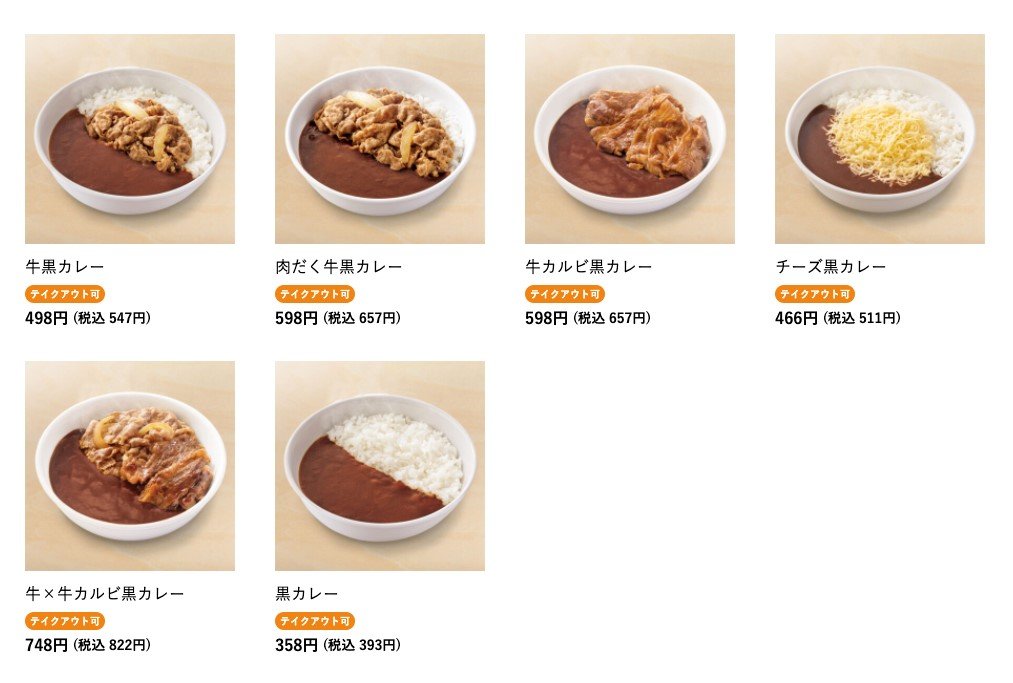Click takeout badge under チーズ黒カレー
Viewport: 1013px width, 683px height.
tap(815, 294)
